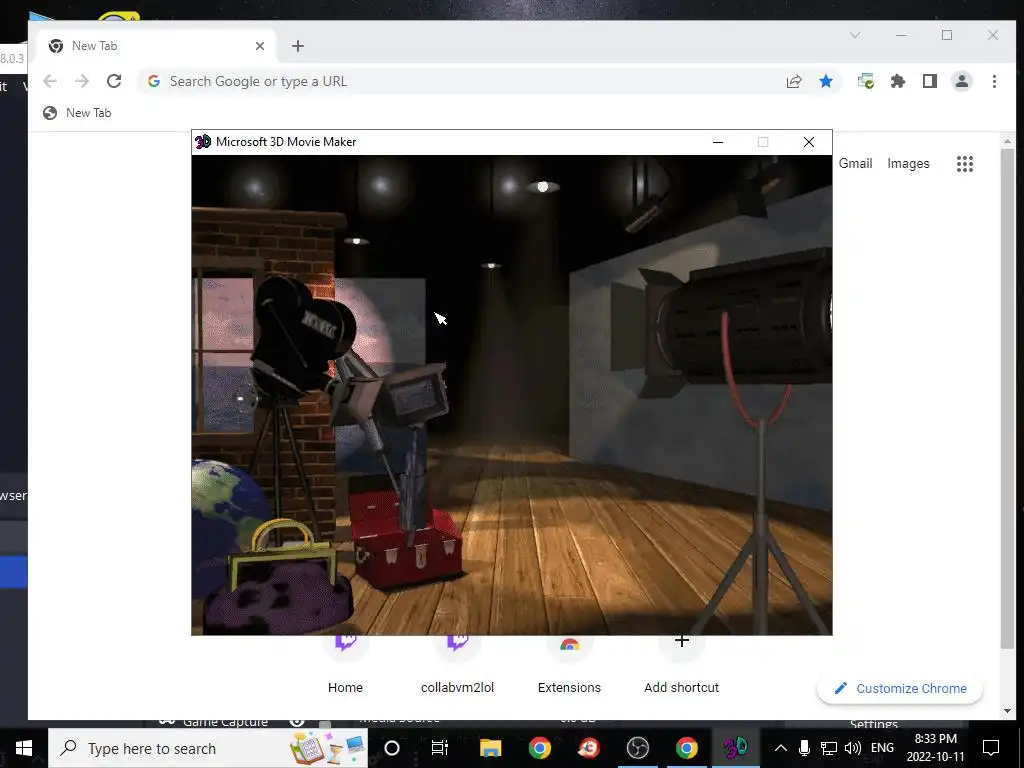Open the Extensions shortcut tile
The image size is (1024, 768).
569,666
